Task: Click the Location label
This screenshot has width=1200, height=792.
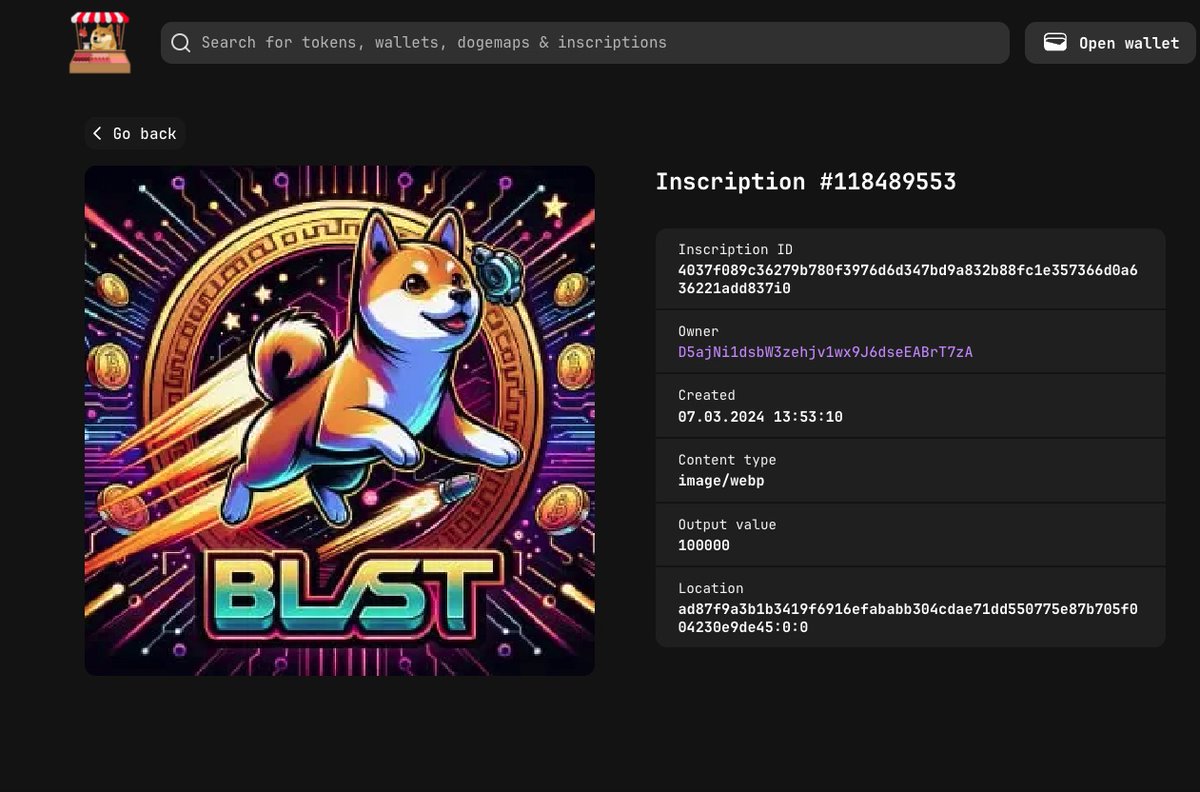Action: [711, 588]
